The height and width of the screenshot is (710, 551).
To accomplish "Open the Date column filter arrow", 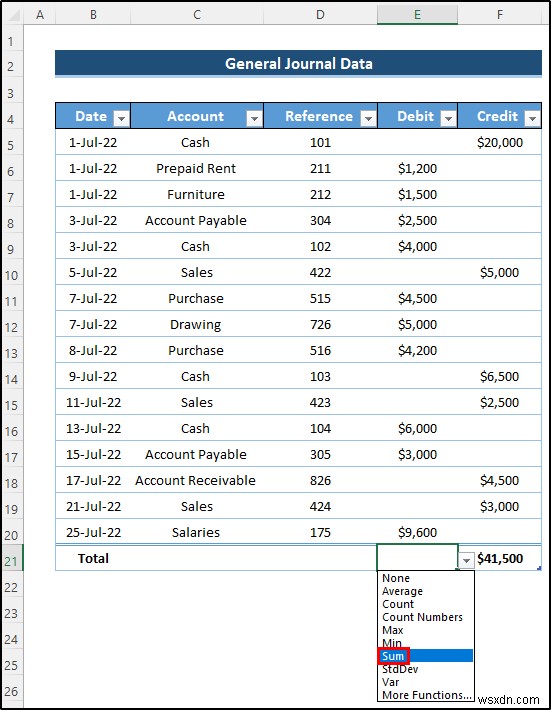I will (121, 119).
